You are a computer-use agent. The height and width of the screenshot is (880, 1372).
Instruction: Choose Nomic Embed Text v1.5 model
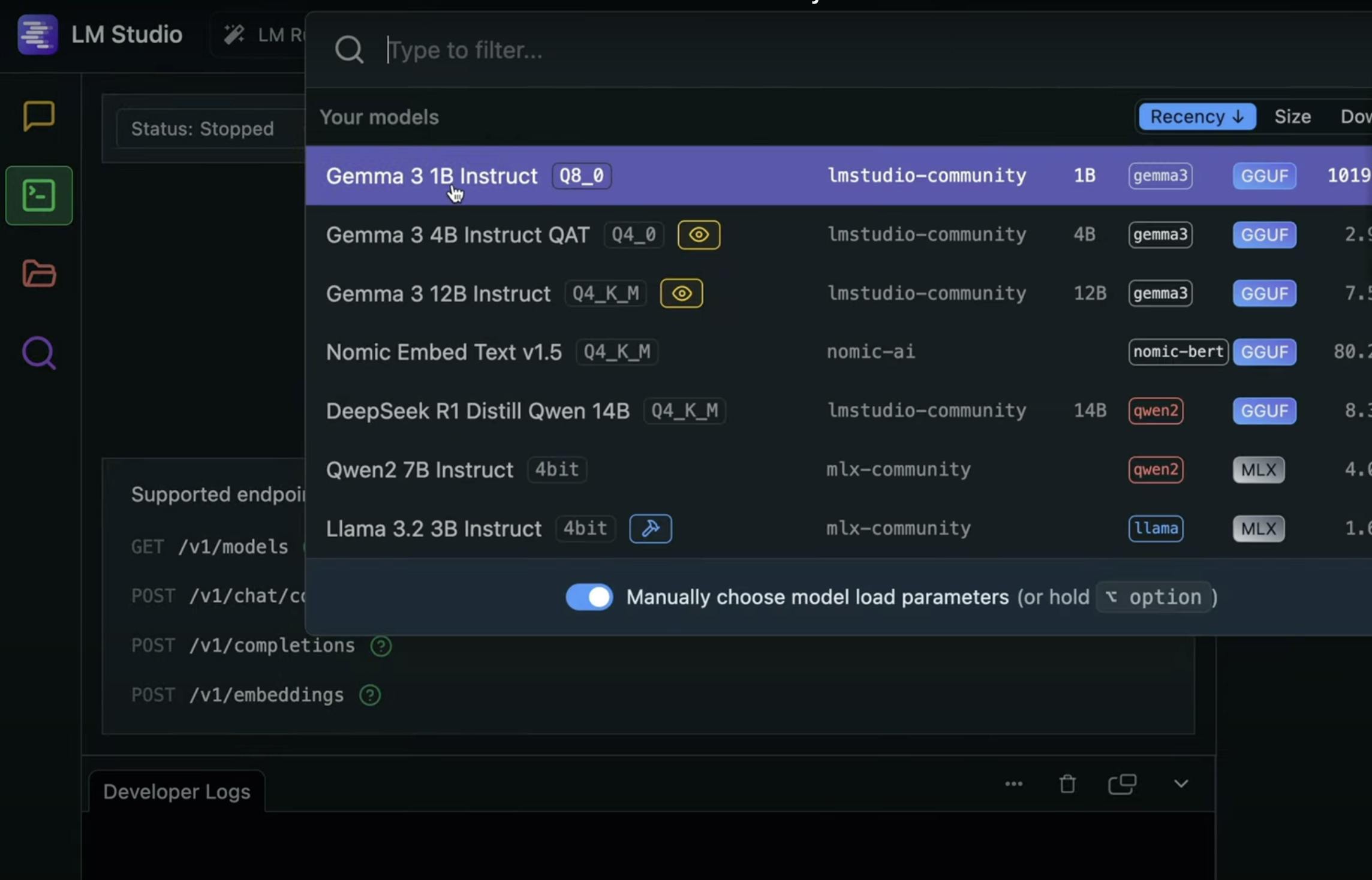[444, 352]
